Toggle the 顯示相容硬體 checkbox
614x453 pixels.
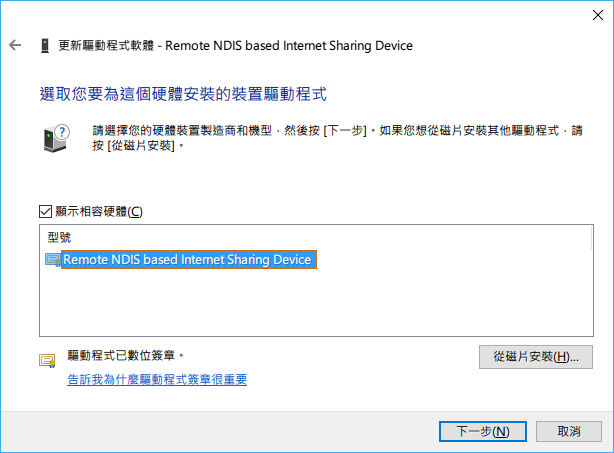click(45, 211)
